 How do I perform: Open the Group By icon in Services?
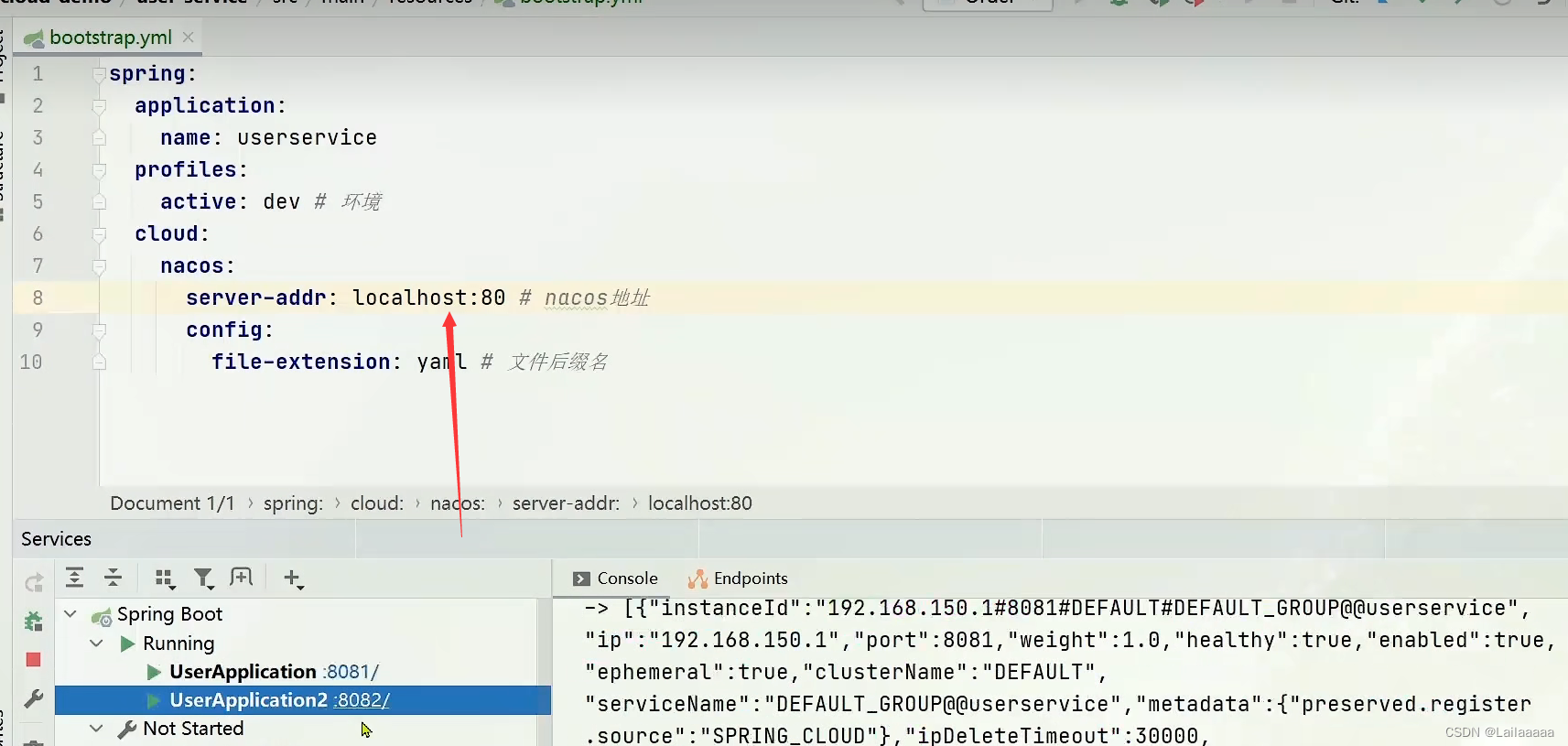click(x=165, y=578)
